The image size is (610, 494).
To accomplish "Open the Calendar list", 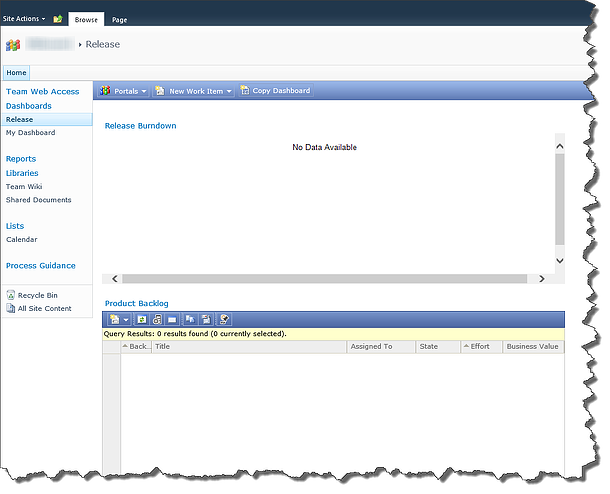I will (x=21, y=240).
